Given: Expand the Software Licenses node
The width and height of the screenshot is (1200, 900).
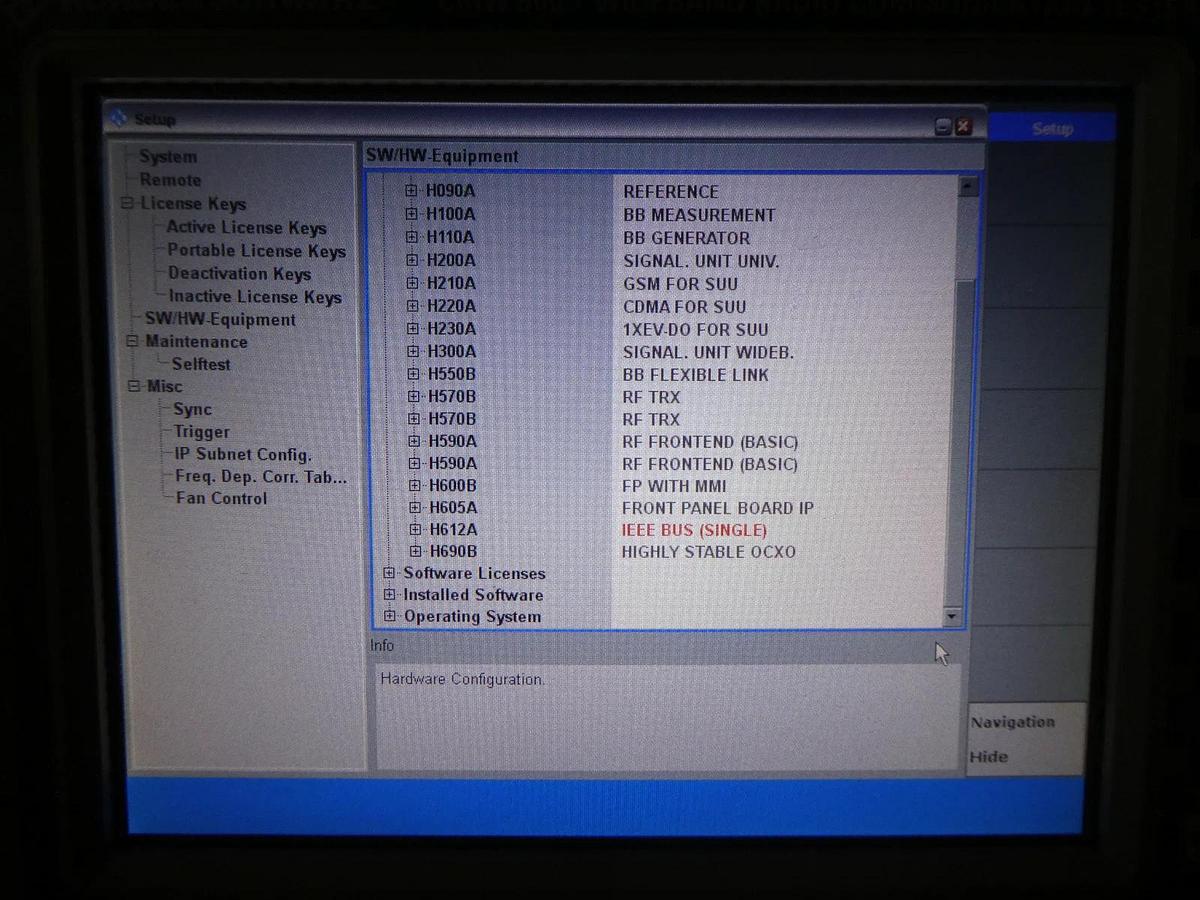Looking at the screenshot, I should (390, 573).
